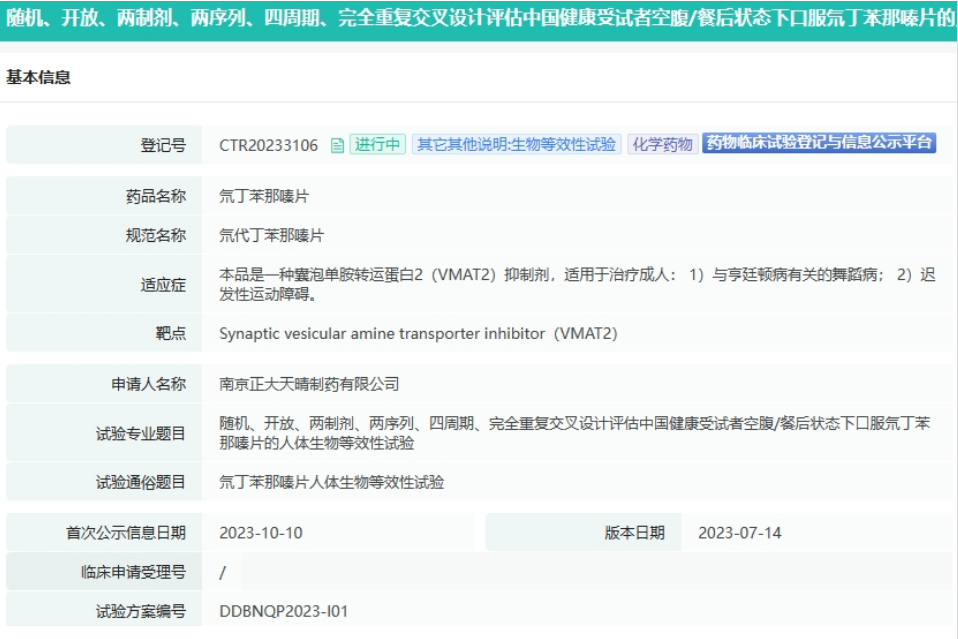Viewport: 958px width, 639px height.
Task: Click the 适应症 field label
Action: coord(163,285)
